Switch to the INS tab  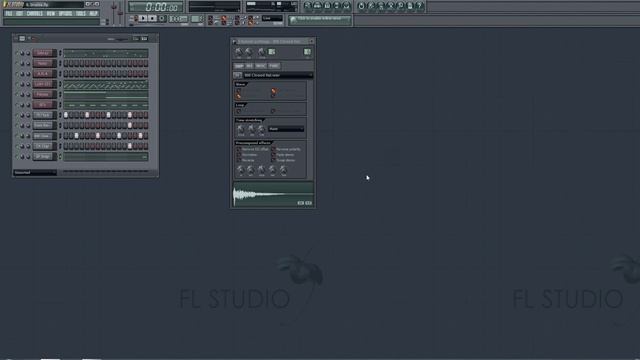click(249, 66)
